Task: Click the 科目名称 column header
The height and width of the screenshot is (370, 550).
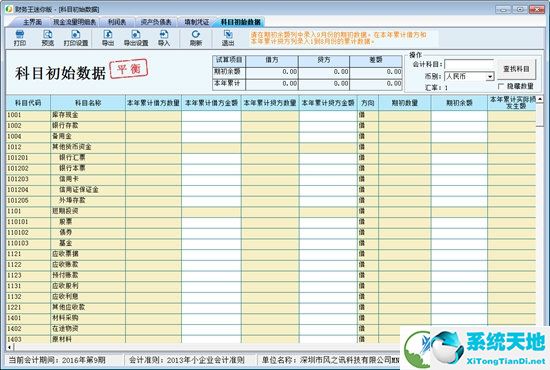Action: [x=88, y=103]
